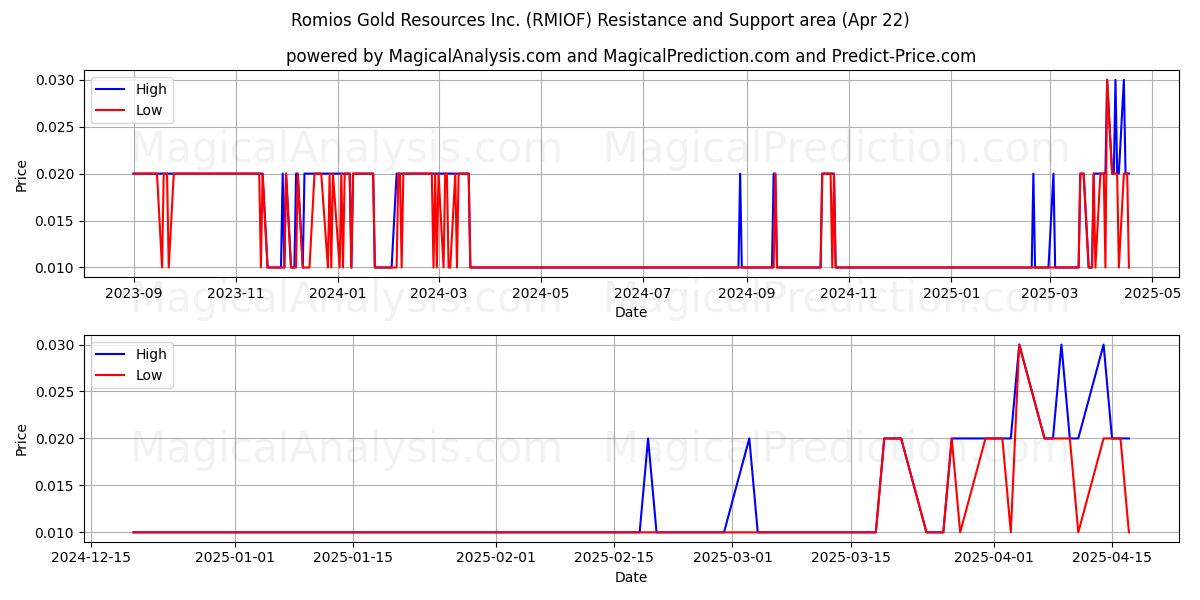The width and height of the screenshot is (1200, 600).
Task: Click the 2025-04-15 tick label
Action: [x=1111, y=558]
